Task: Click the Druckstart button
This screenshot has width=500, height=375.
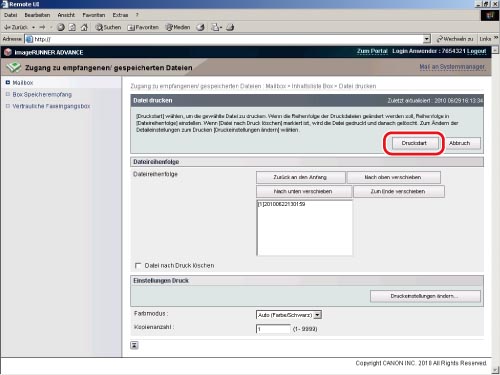Action: tap(414, 143)
